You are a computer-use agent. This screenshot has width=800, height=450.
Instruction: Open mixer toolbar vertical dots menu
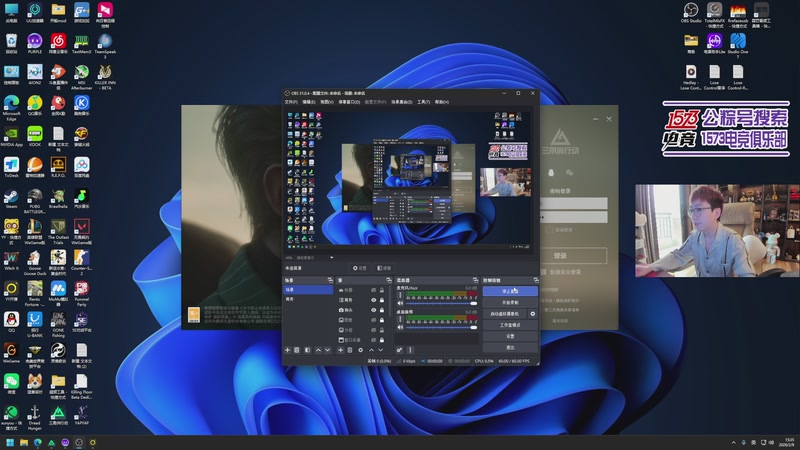click(410, 350)
